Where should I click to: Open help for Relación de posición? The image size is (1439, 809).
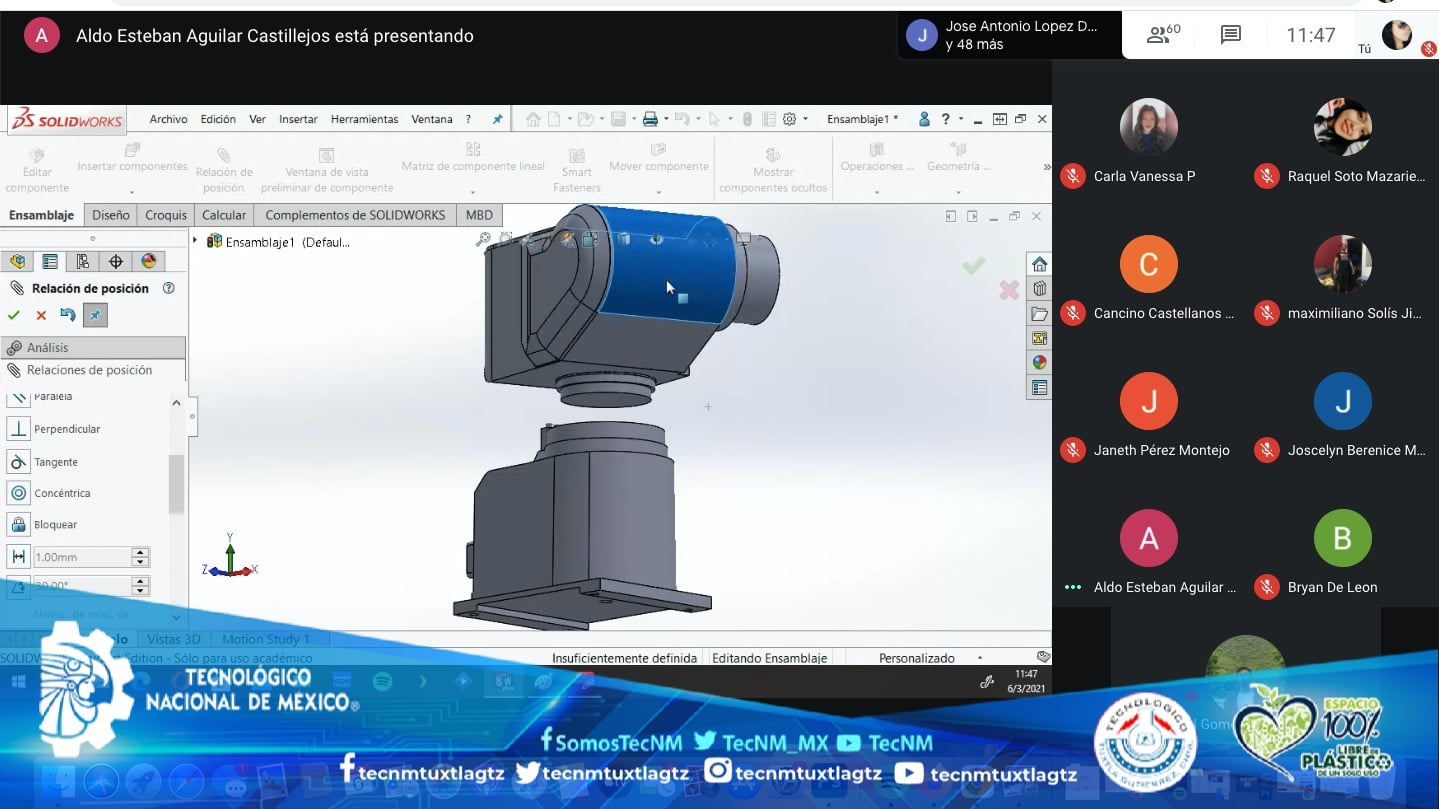[168, 288]
